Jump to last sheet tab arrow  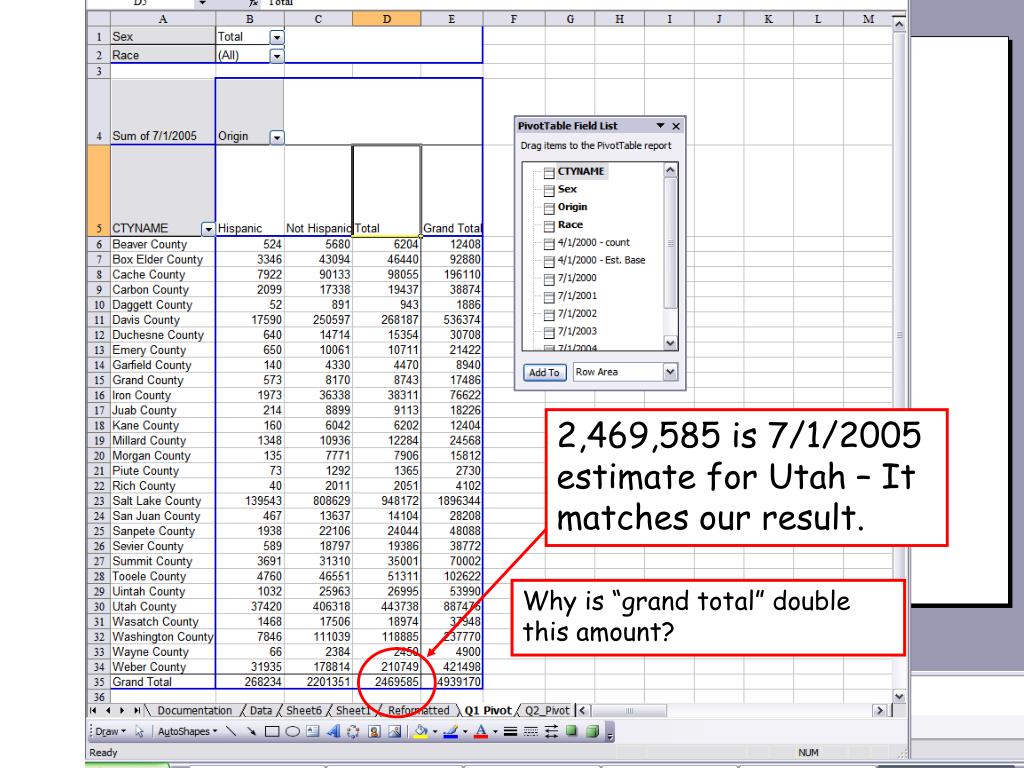136,710
